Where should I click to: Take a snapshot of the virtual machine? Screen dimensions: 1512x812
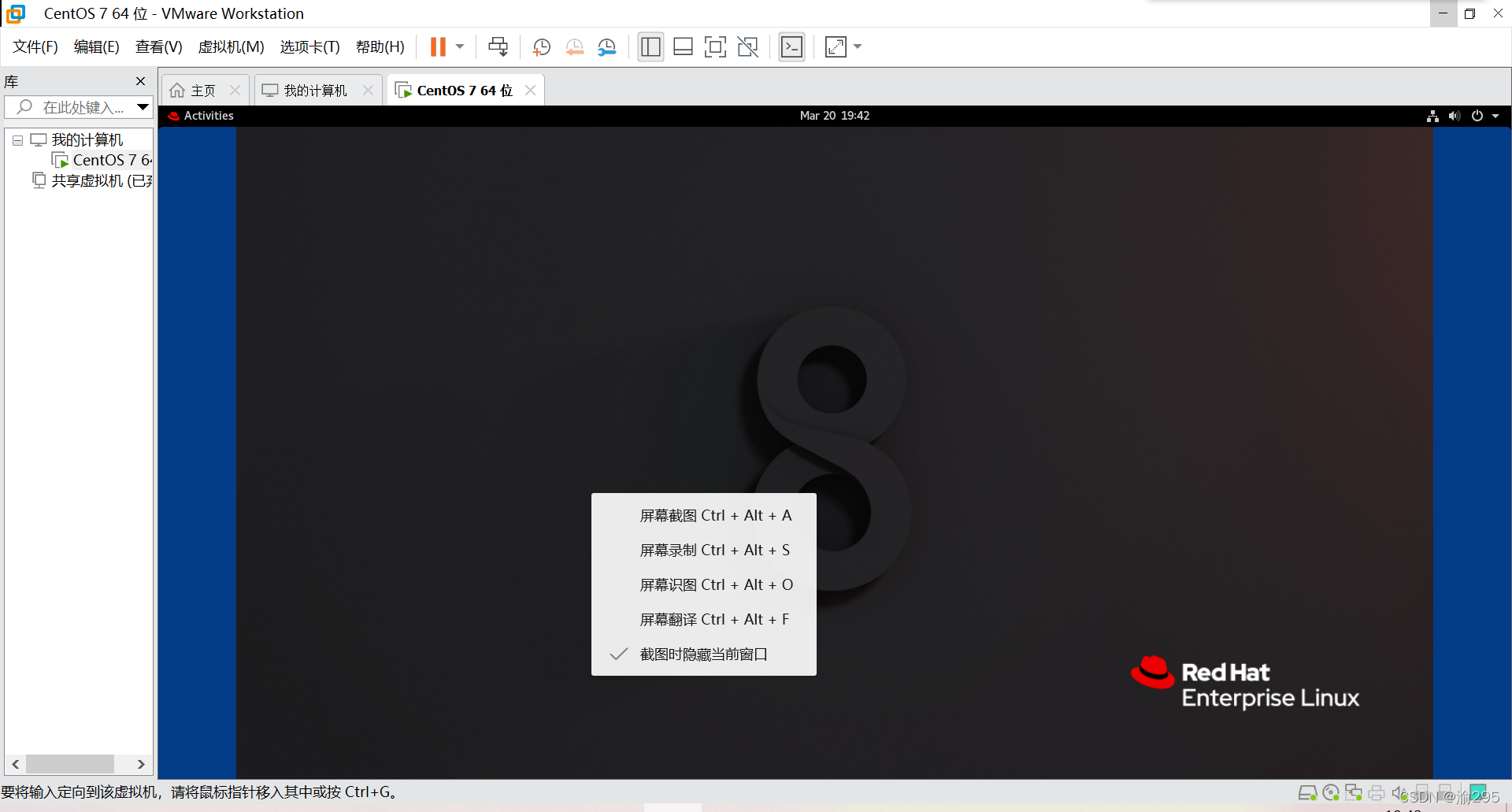pyautogui.click(x=541, y=46)
